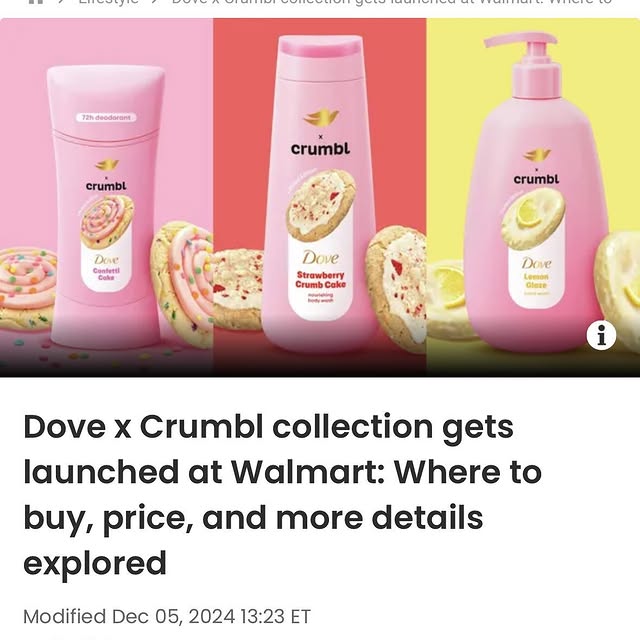Open the Lifestyle breadcrumb link

pyautogui.click(x=108, y=2)
